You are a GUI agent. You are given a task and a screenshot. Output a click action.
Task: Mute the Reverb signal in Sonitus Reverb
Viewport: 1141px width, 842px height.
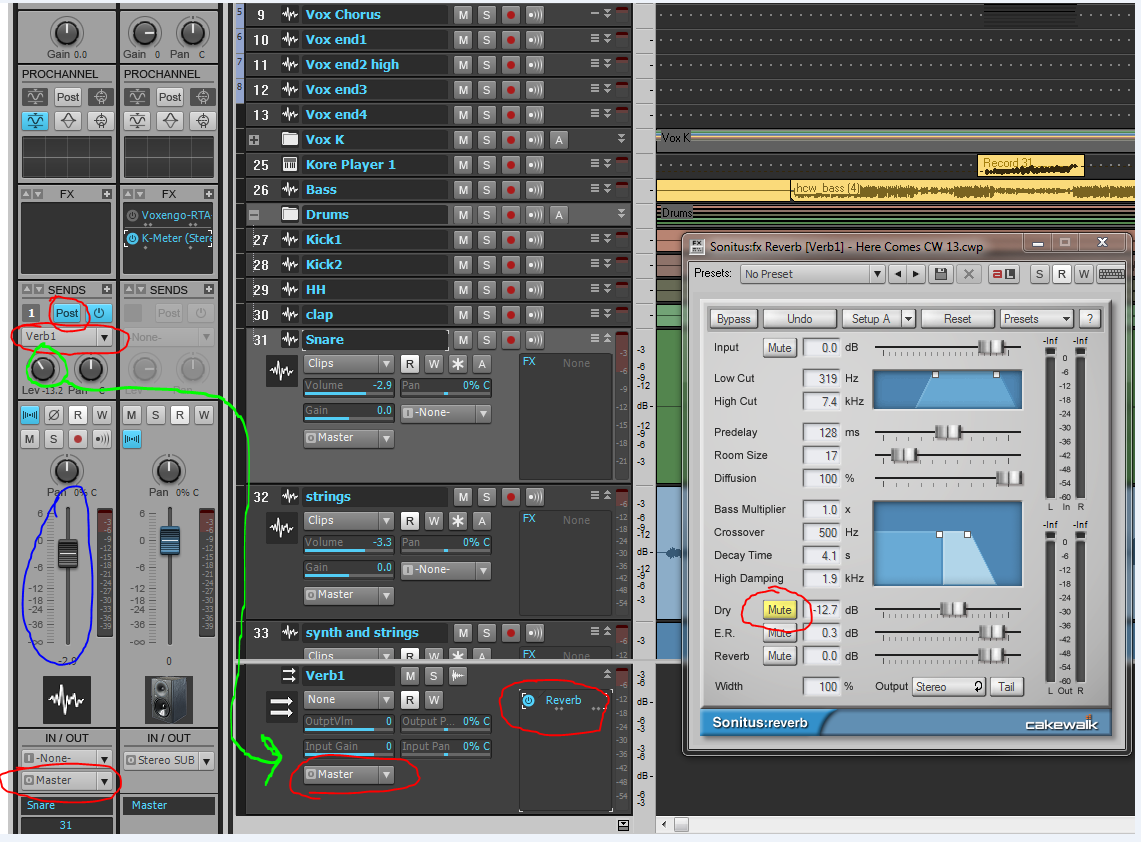point(779,656)
